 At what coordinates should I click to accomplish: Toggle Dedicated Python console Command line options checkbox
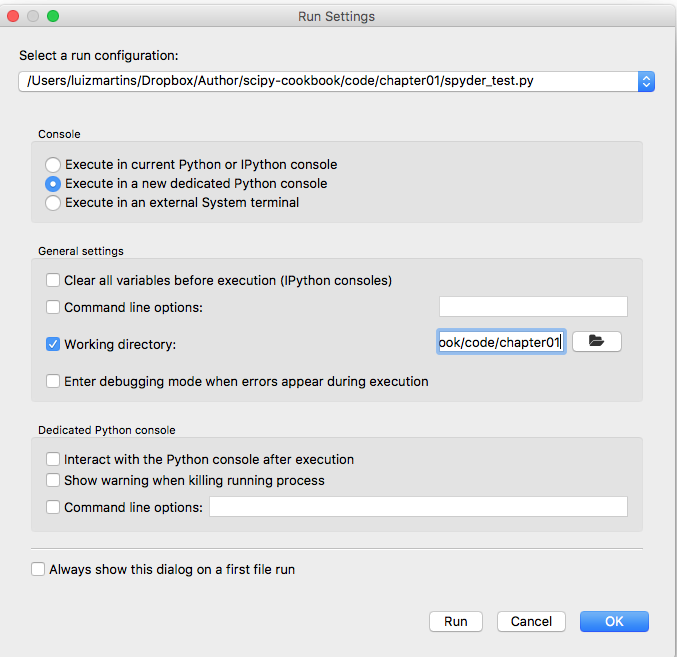click(53, 507)
